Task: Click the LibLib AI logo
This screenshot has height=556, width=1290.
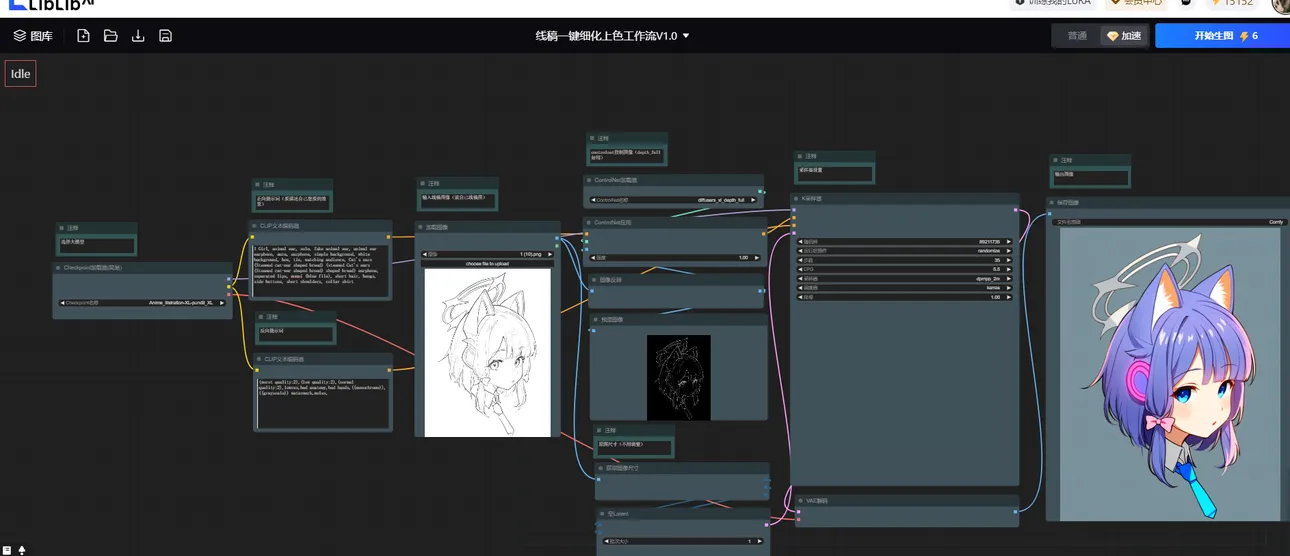Action: tap(52, 5)
